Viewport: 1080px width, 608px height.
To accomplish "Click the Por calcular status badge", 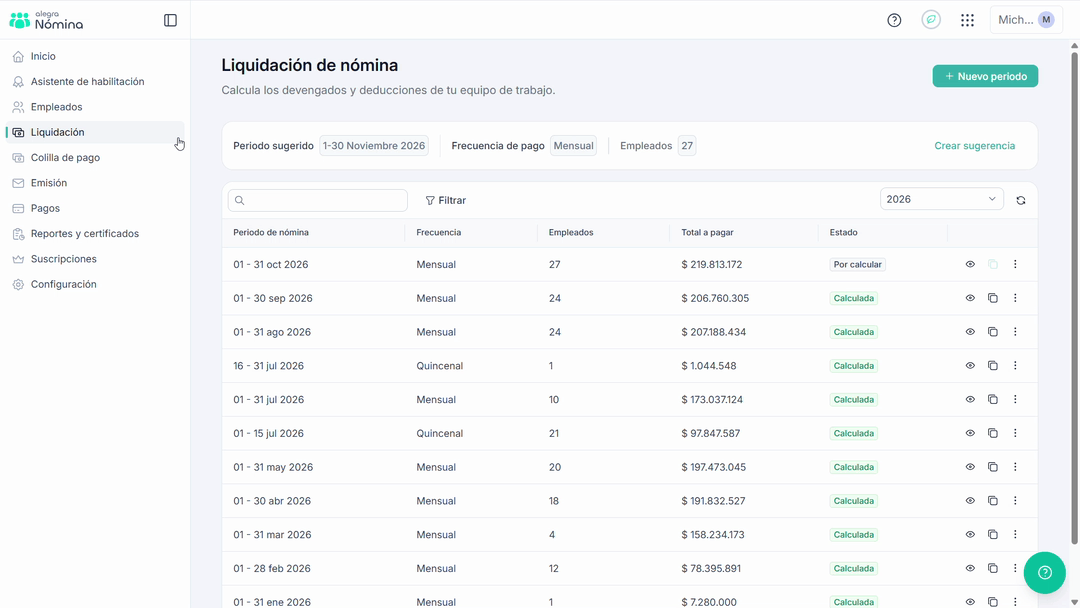I will [858, 264].
